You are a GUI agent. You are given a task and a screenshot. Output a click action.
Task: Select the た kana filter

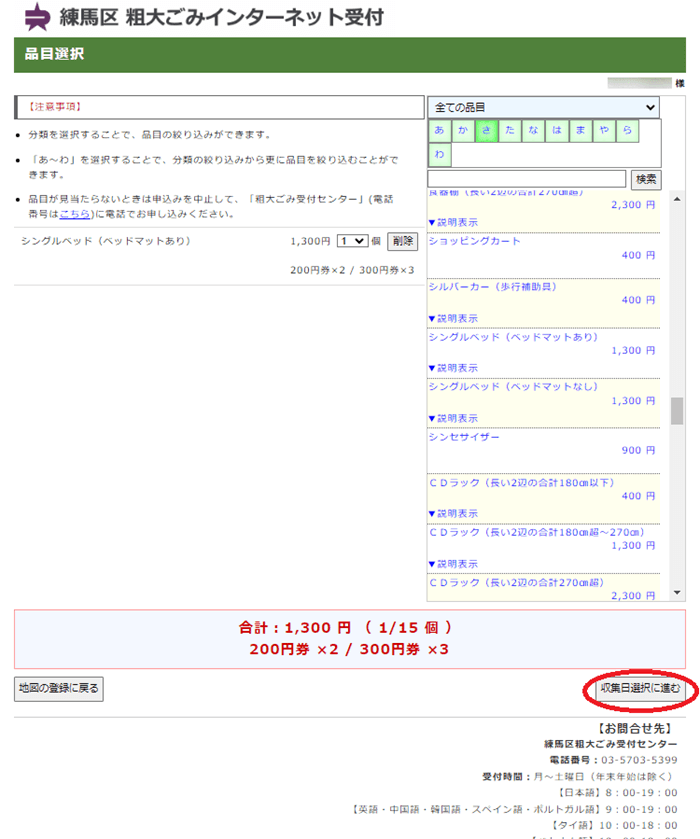pos(510,131)
